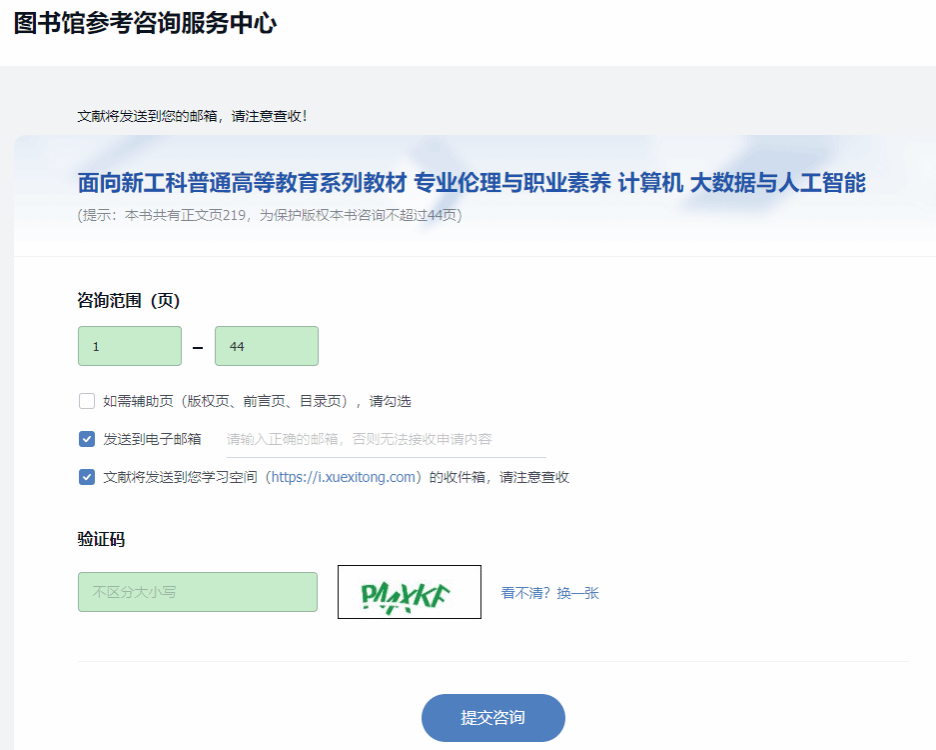Click the 文献将发送到您的邮箱 notice at top

click(x=193, y=116)
